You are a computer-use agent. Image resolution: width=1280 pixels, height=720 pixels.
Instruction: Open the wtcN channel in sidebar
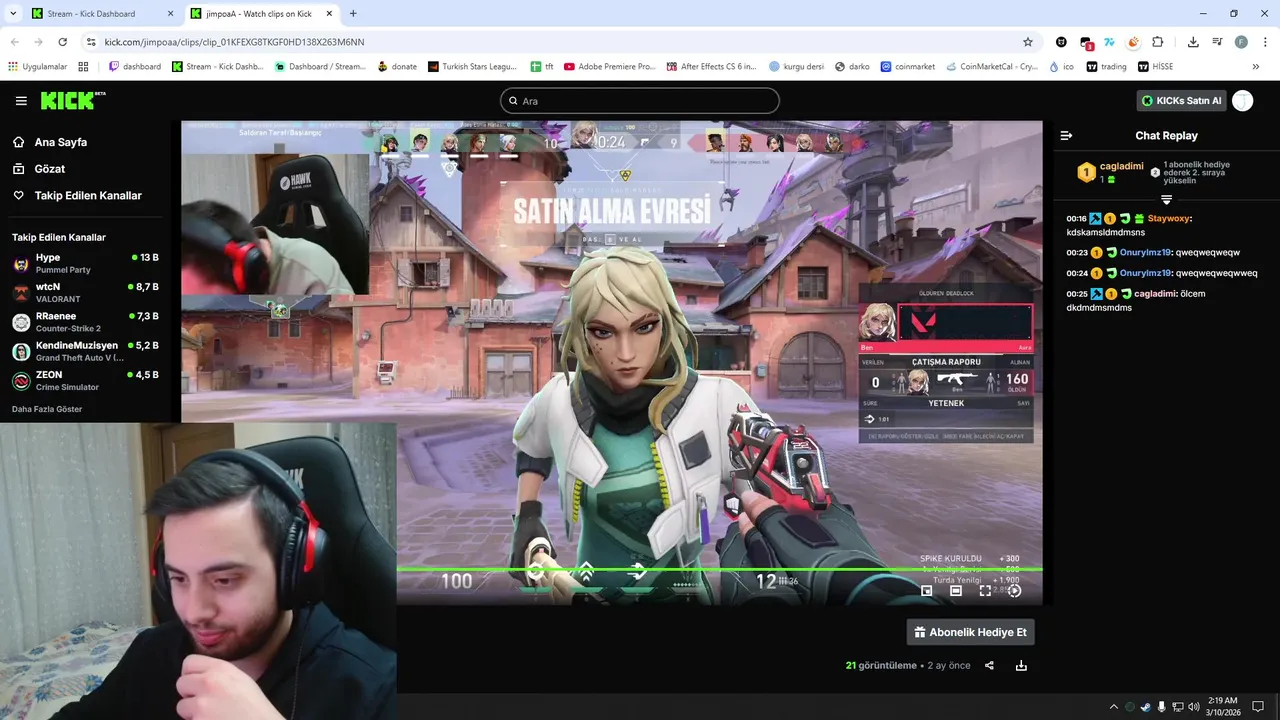(85, 293)
